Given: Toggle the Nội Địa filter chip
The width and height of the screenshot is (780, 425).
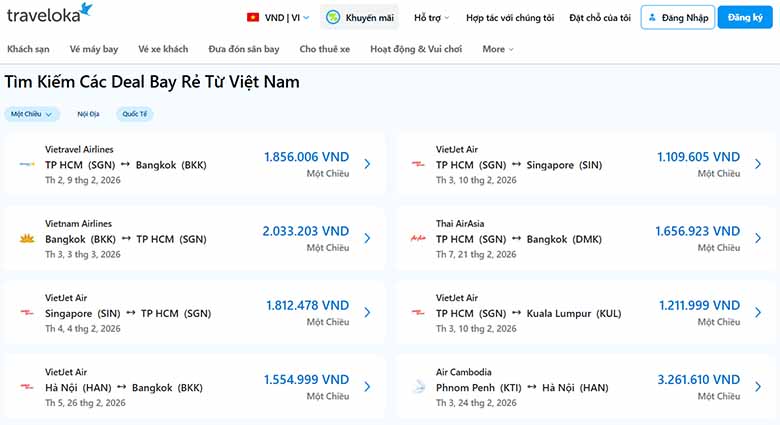Looking at the screenshot, I should (88, 114).
